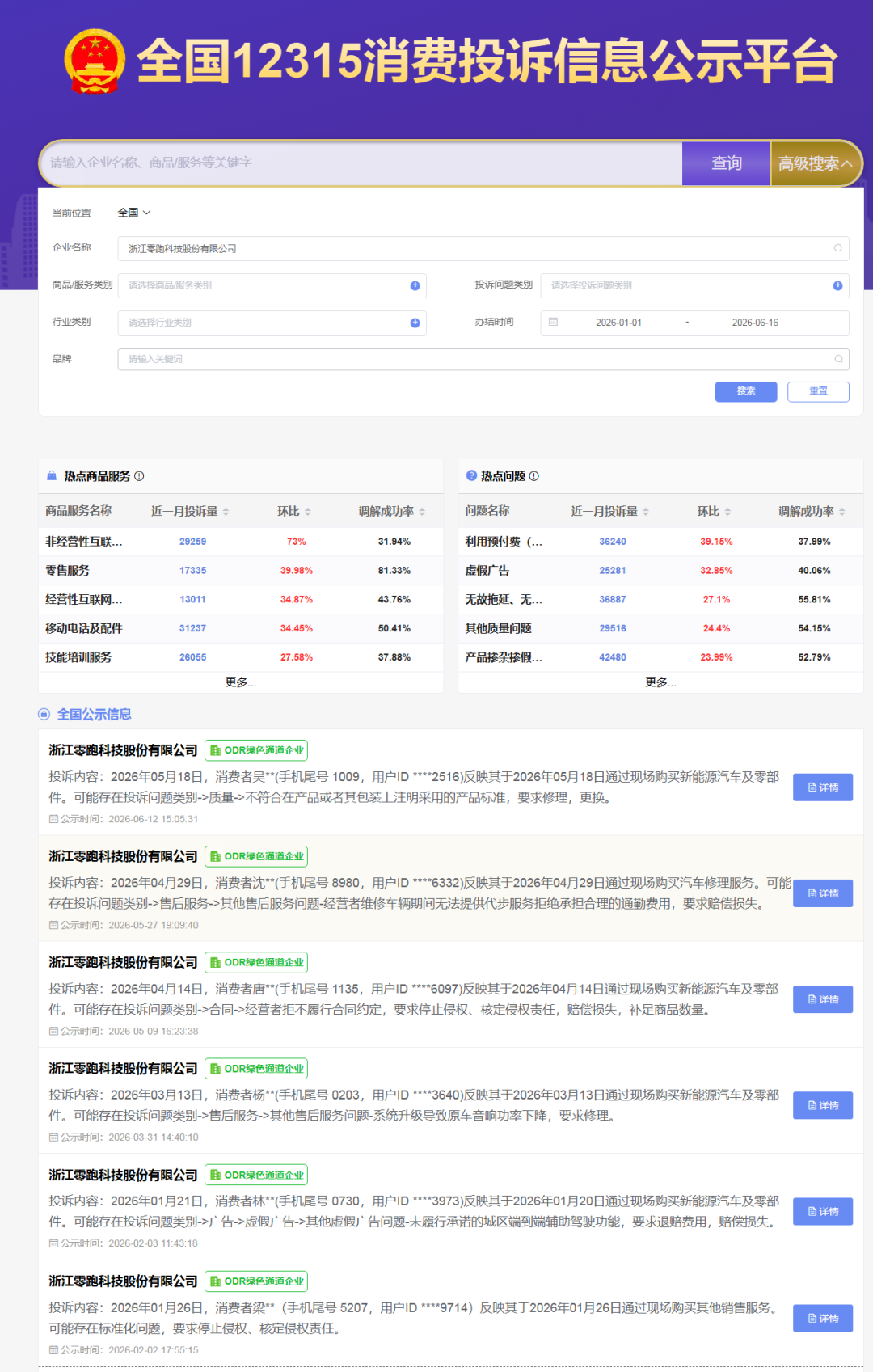Click the circle icon beside 全国公示信息
This screenshot has width=873, height=1372.
point(44,714)
